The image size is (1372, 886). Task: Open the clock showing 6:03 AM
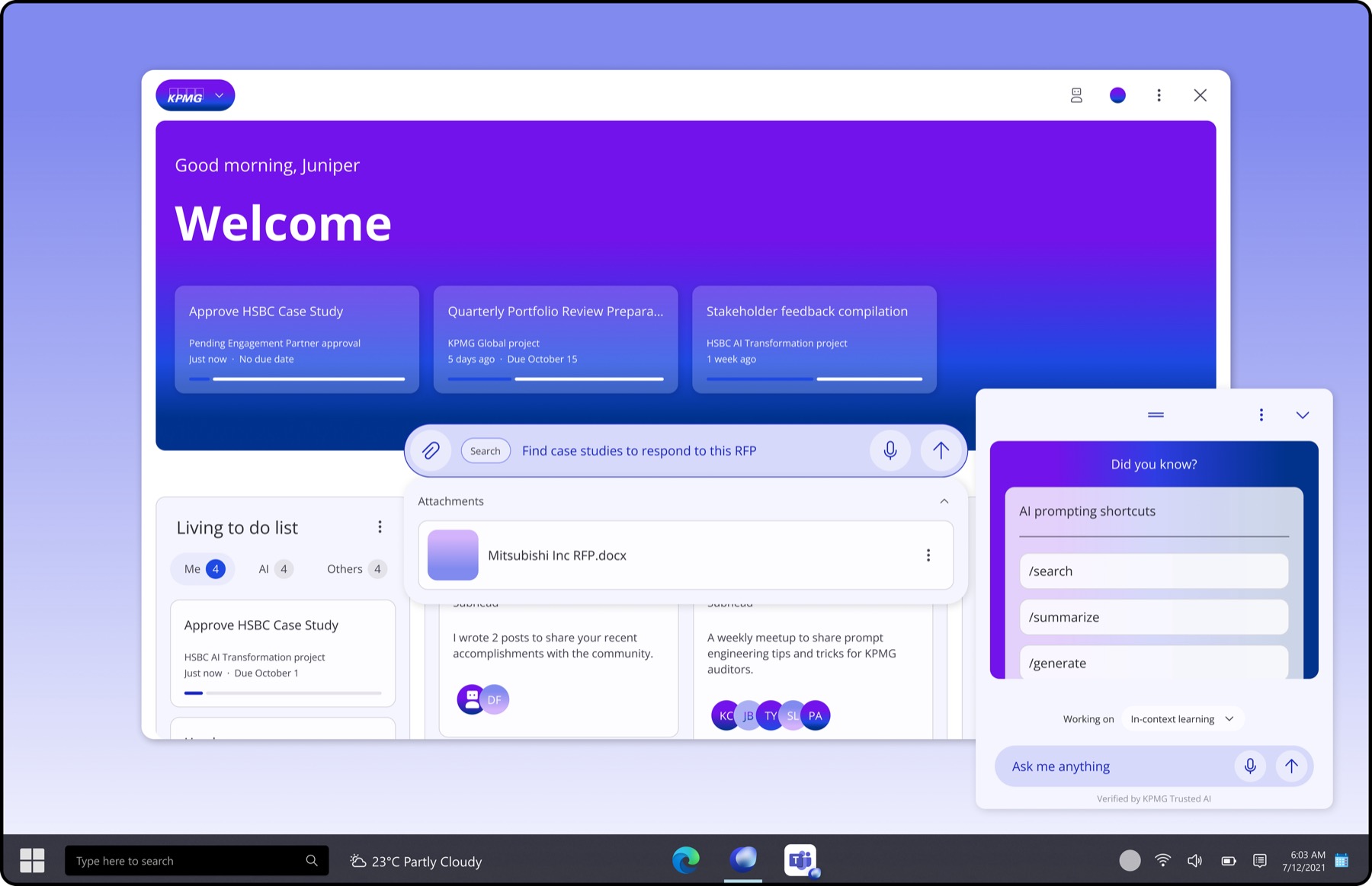coord(1304,861)
